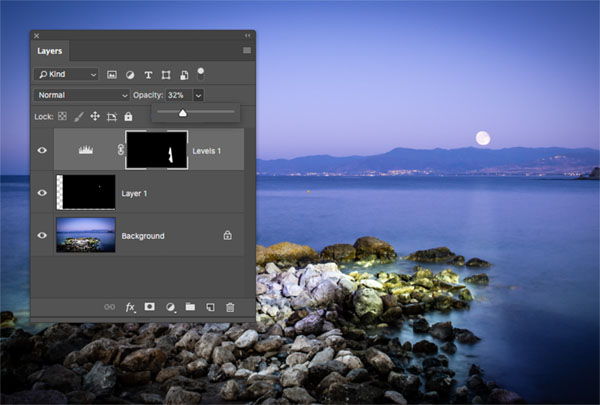This screenshot has height=405, width=600.
Task: Lock position move icon
Action: [x=95, y=116]
